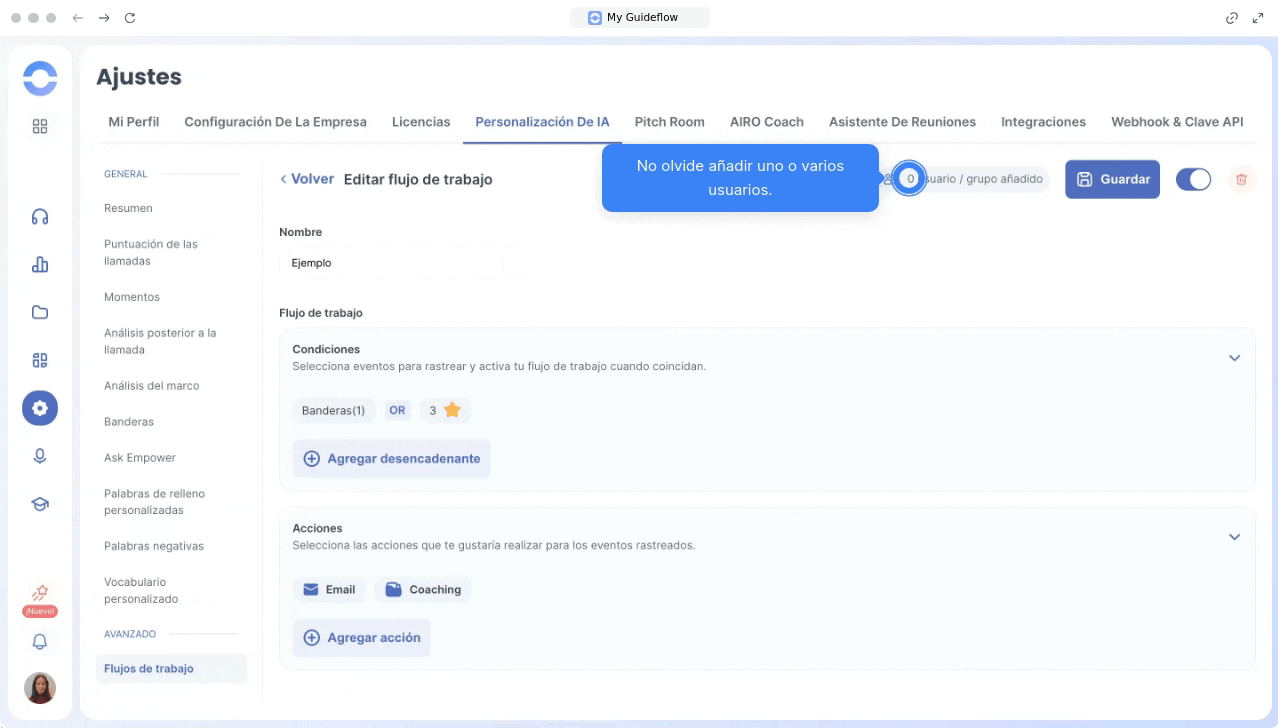Select the Banderas item in the settings menu
Screen dimensions: 1278x728
[x=129, y=422]
